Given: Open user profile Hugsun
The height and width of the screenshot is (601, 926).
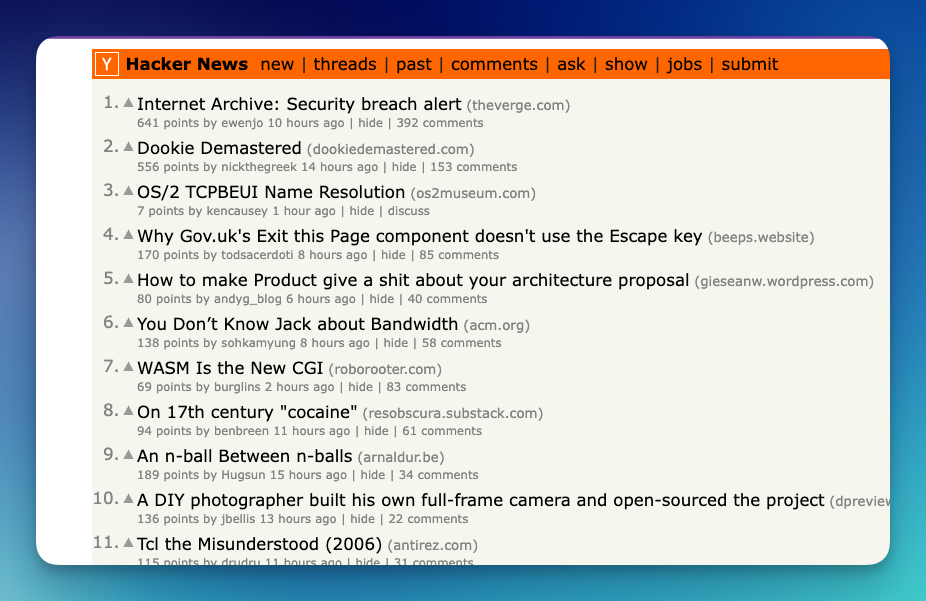Looking at the screenshot, I should (243, 475).
